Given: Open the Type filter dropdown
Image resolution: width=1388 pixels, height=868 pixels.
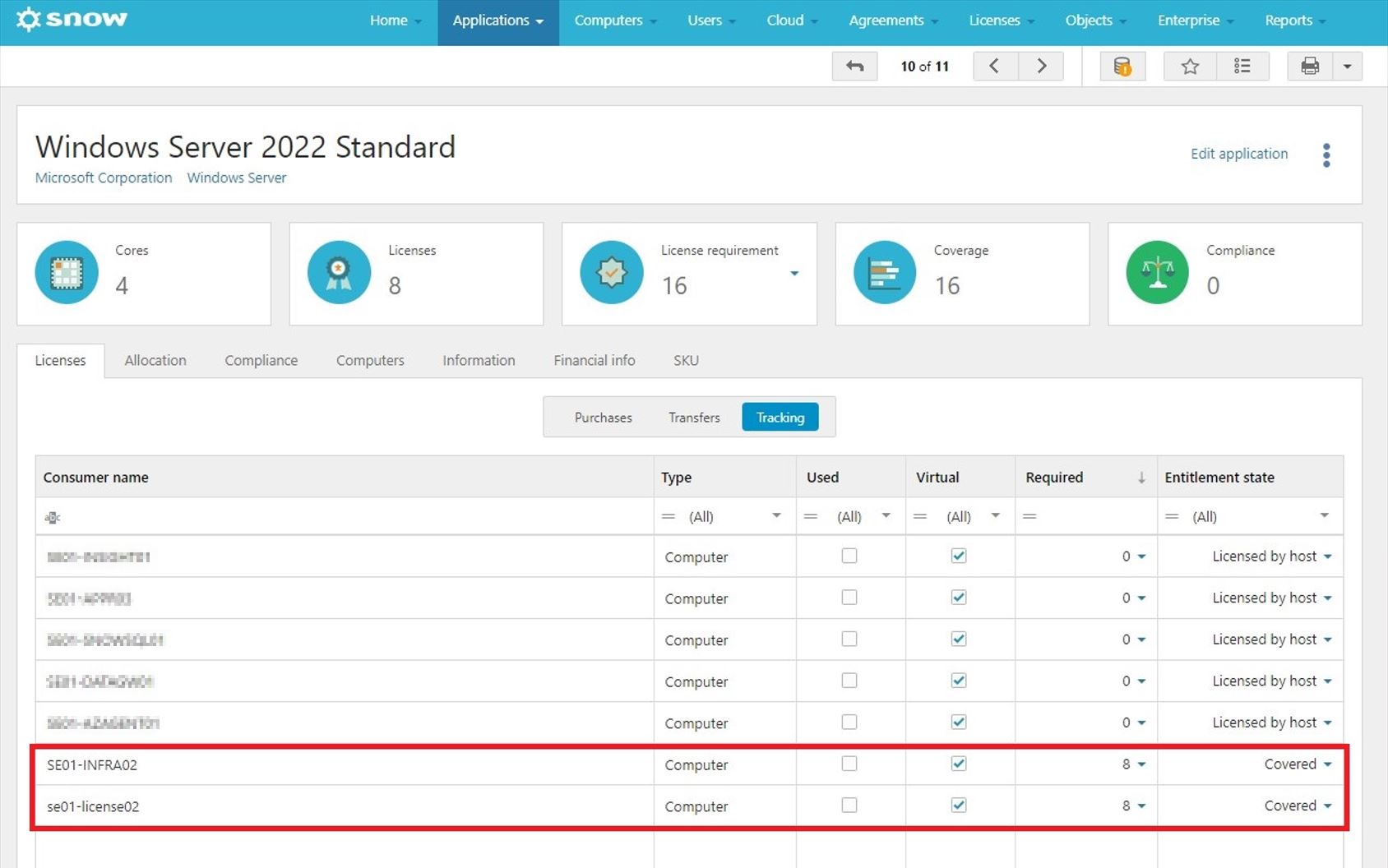Looking at the screenshot, I should click(x=776, y=516).
